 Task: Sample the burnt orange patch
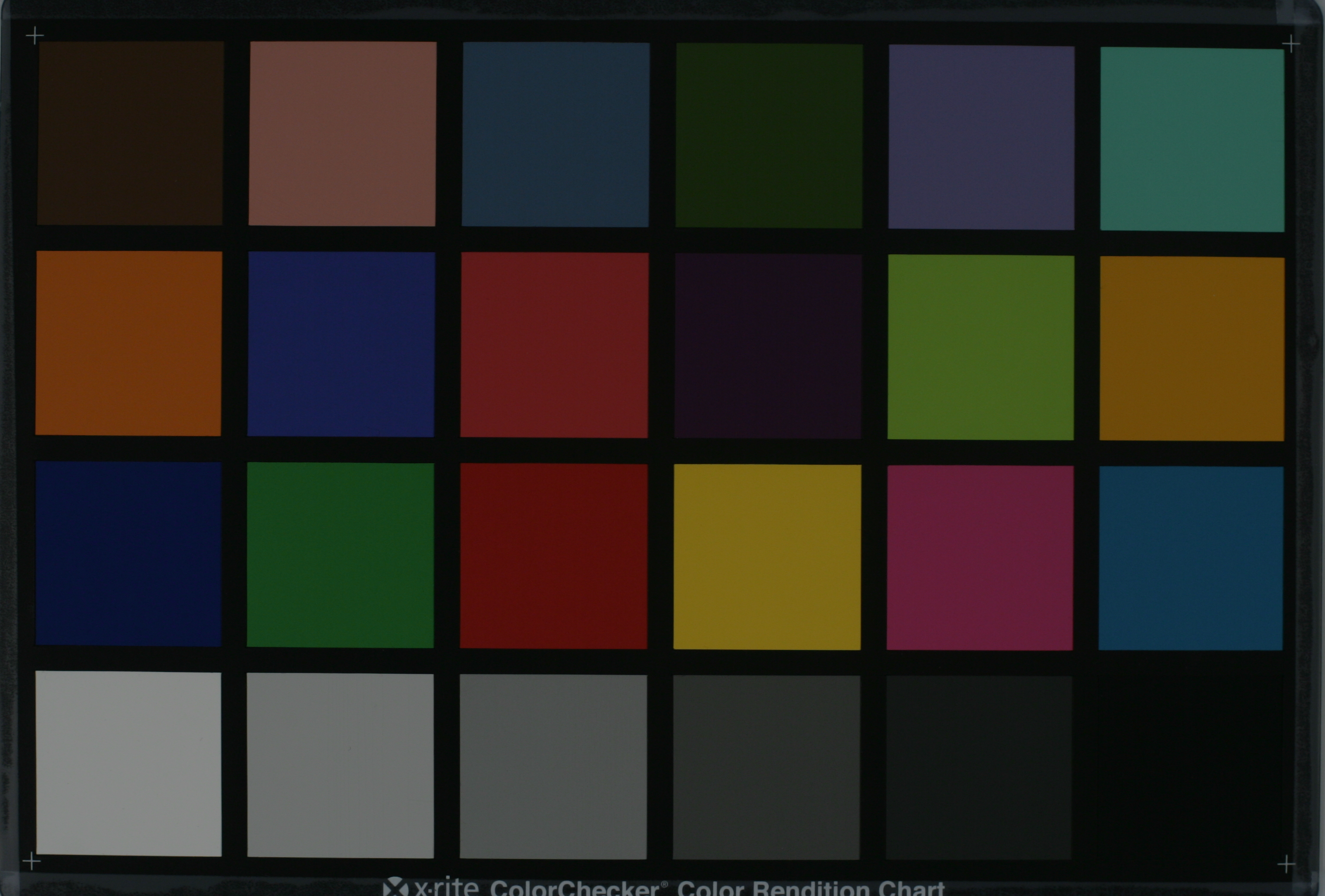coord(129,343)
